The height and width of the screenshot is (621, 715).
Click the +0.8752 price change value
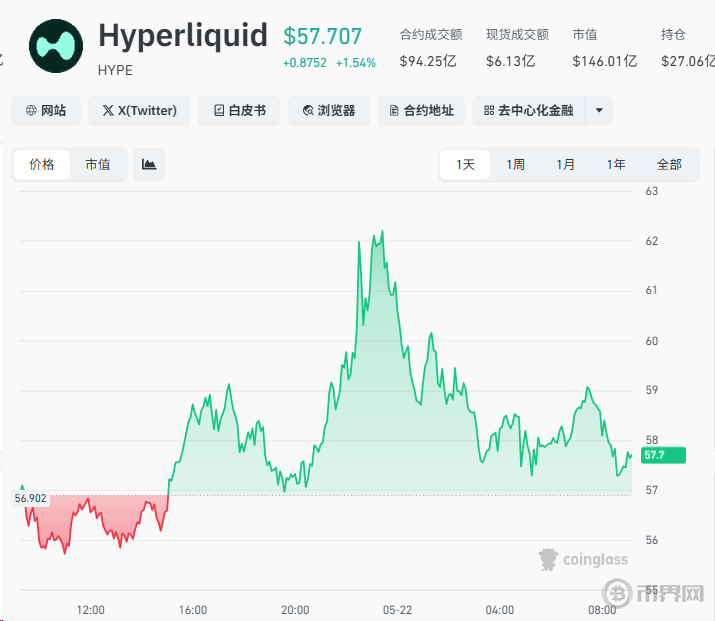tap(305, 63)
